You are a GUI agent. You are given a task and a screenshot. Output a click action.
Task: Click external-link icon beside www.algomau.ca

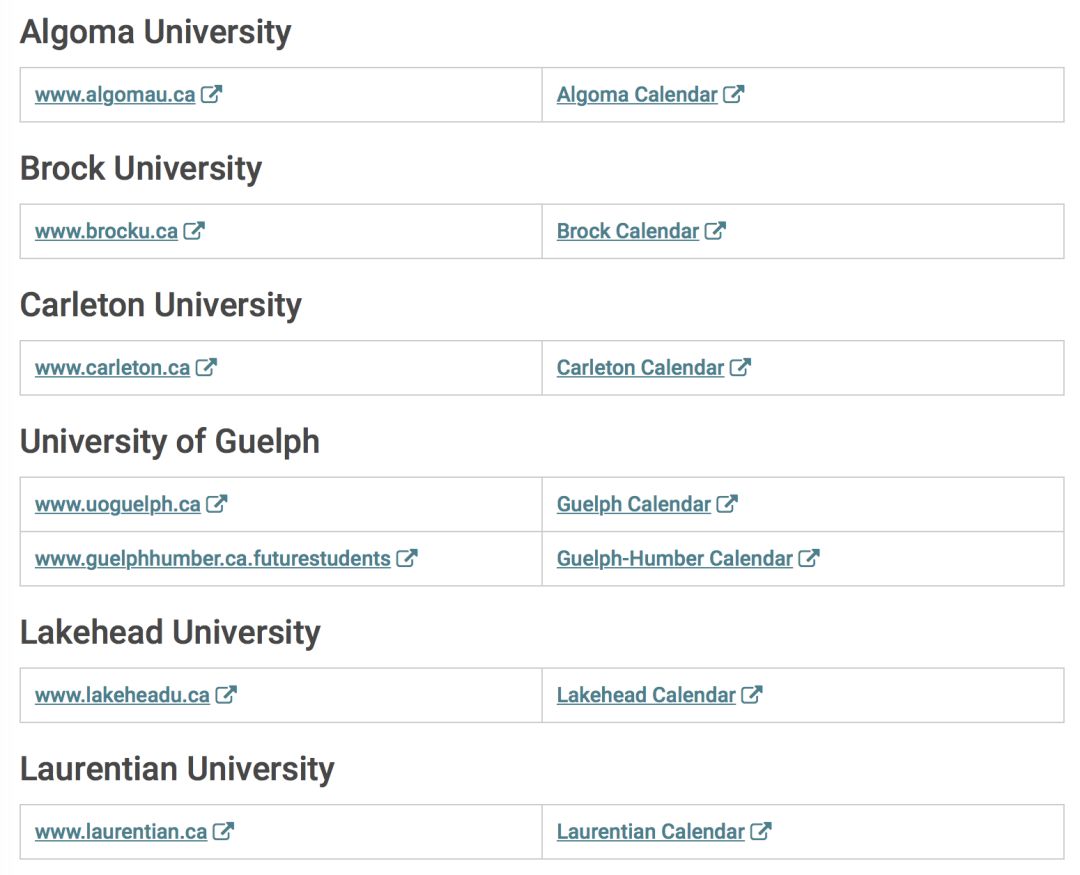(211, 94)
